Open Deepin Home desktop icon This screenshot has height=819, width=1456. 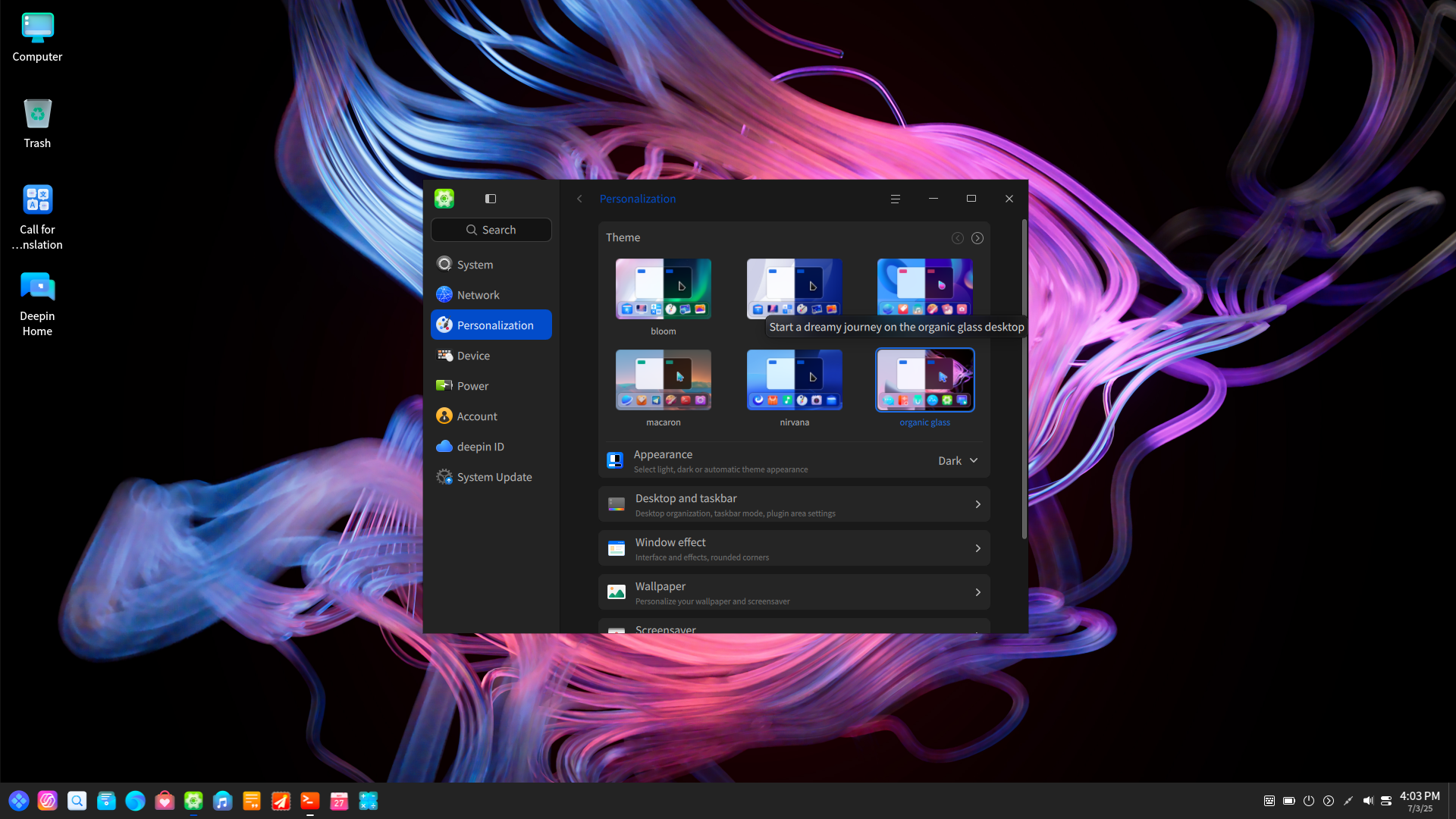pos(37,304)
